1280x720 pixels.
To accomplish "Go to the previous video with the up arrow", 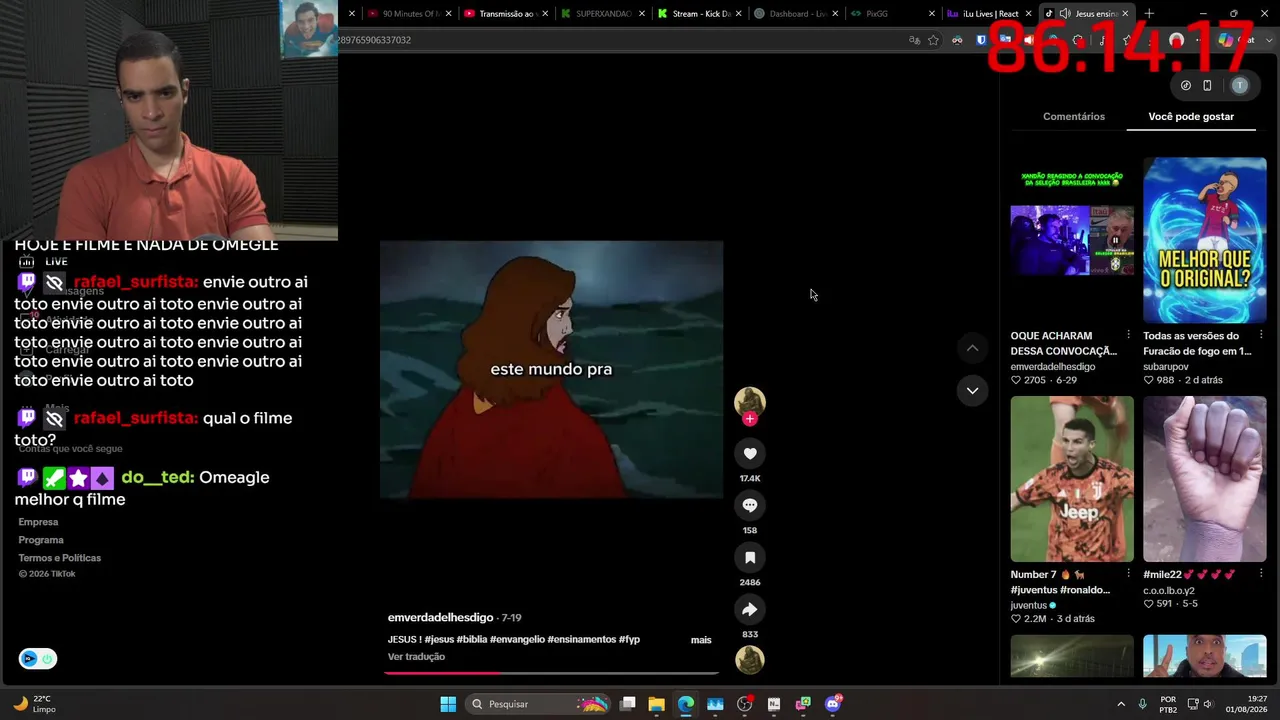I will pos(972,348).
